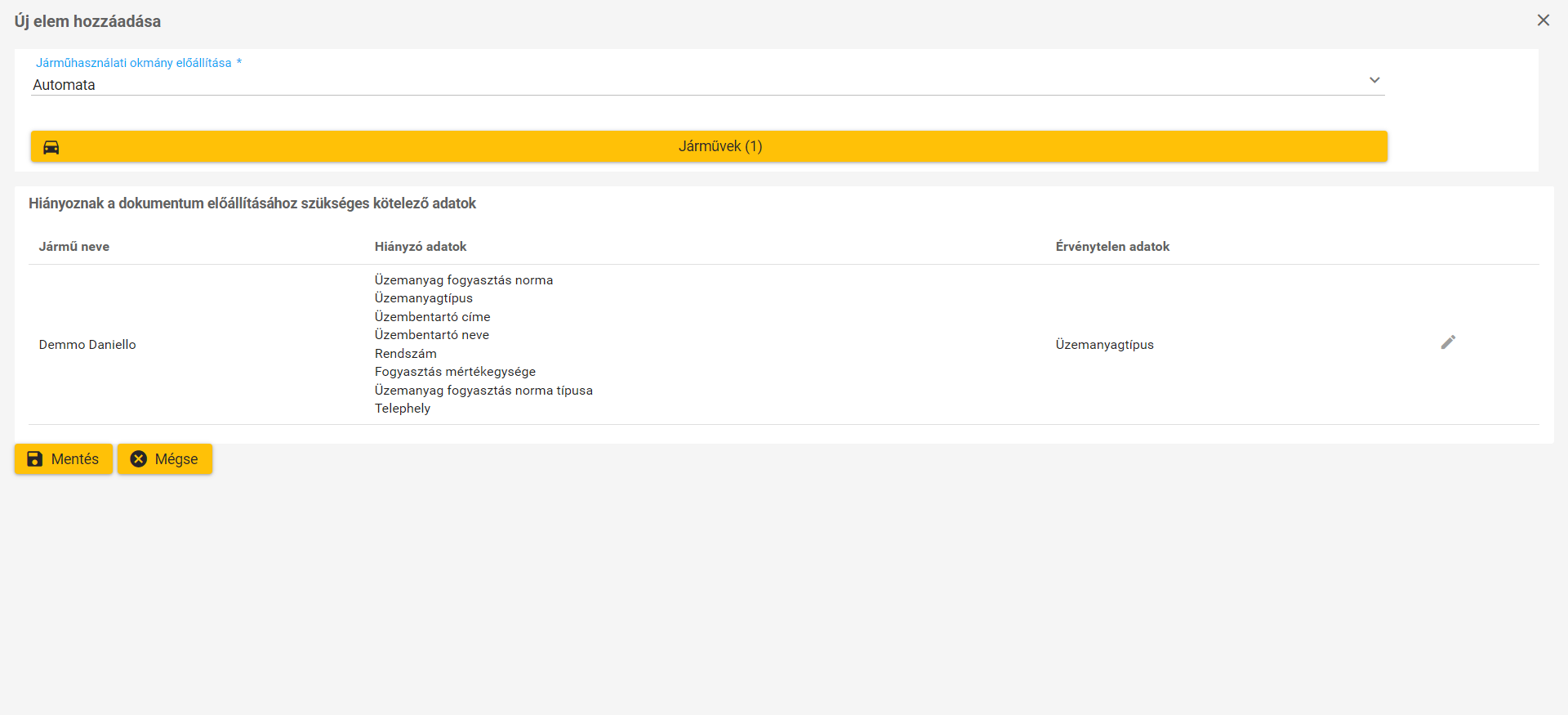
Task: Click the floppy disk icon in Mentés
Action: 35,459
